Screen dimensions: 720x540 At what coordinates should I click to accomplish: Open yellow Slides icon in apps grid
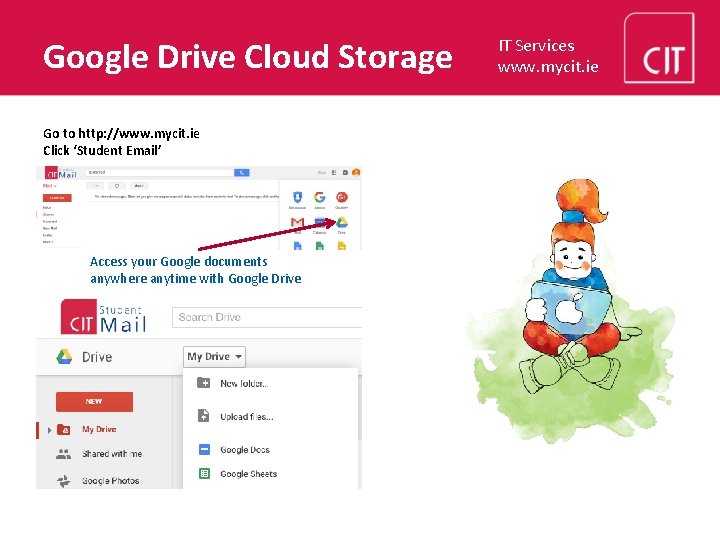click(342, 246)
